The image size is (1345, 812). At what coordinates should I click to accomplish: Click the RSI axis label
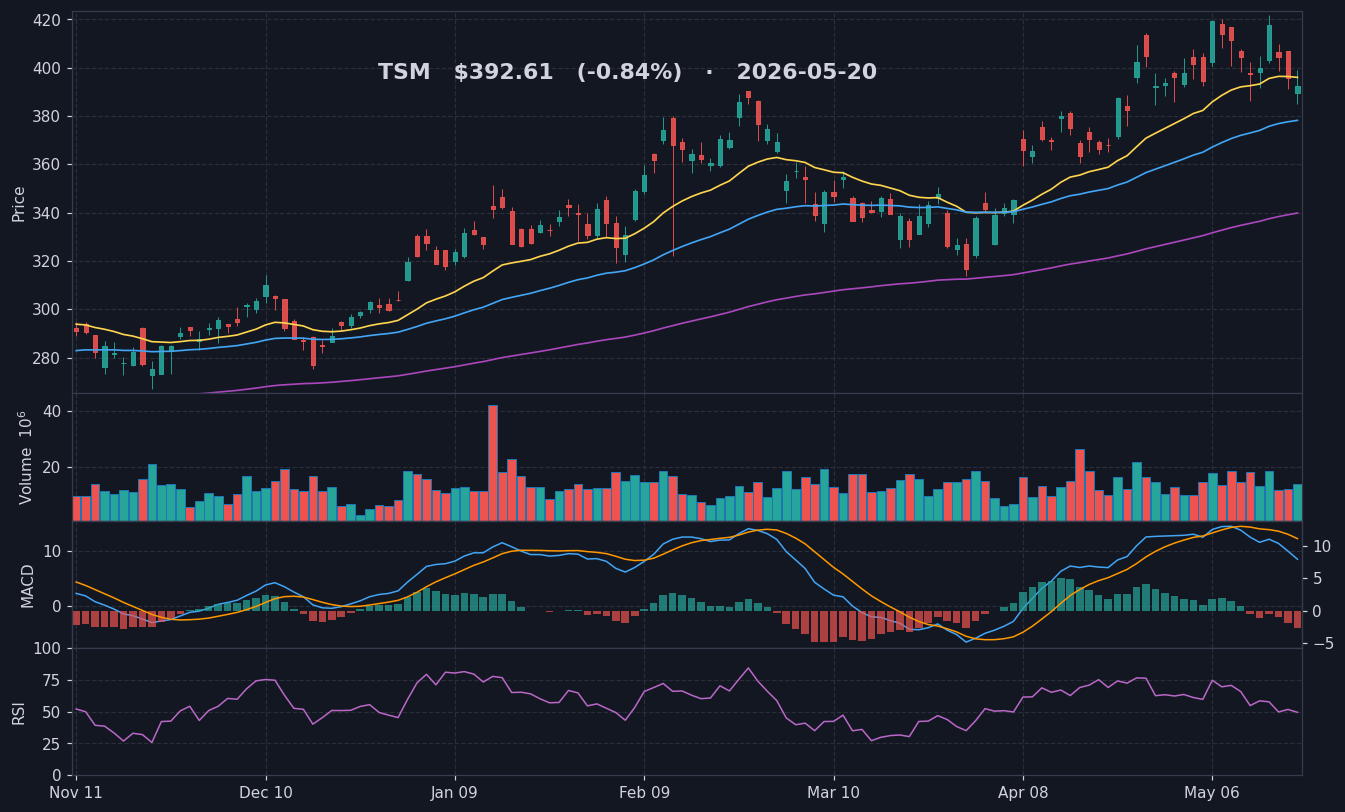[19, 712]
